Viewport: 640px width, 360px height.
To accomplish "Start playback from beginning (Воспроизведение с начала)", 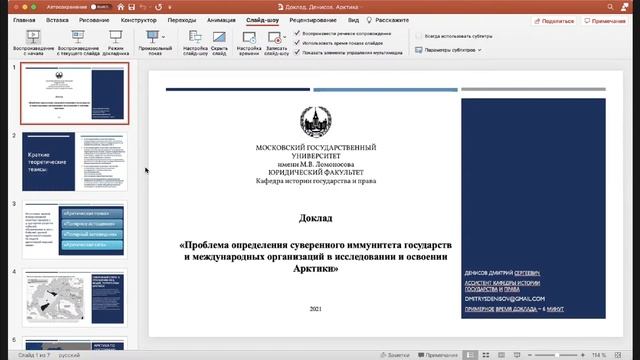I will click(x=33, y=42).
